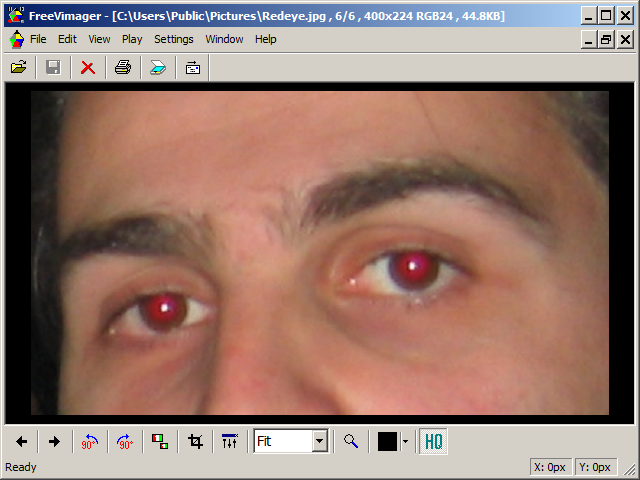Go to the next image with right arrow

(x=54, y=441)
